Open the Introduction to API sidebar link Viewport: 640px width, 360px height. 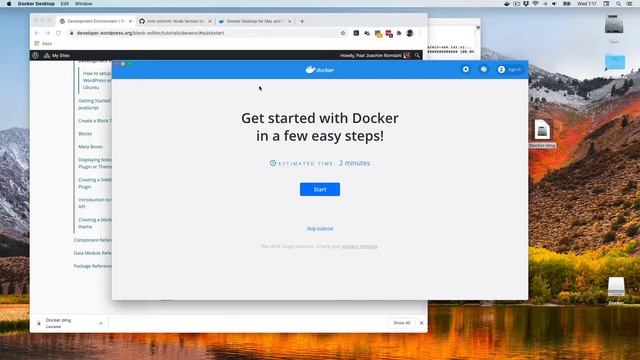point(94,203)
